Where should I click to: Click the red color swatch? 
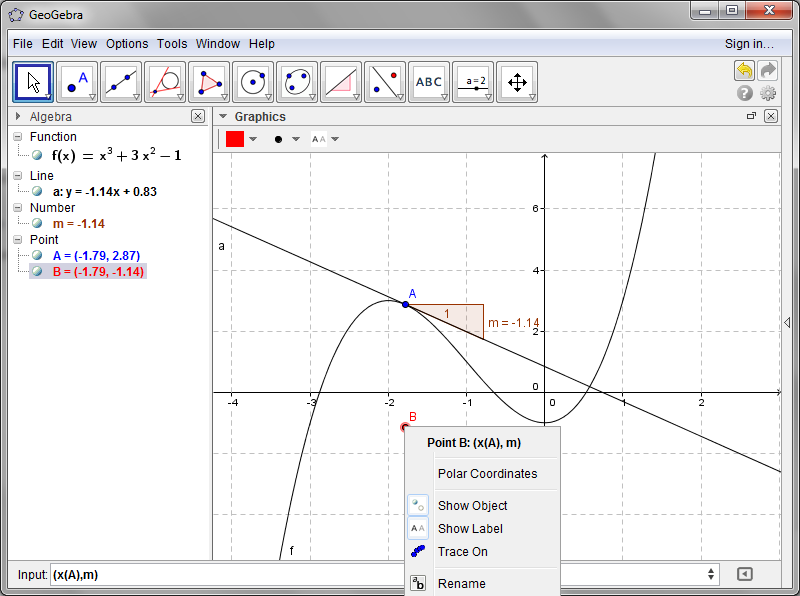click(x=235, y=139)
